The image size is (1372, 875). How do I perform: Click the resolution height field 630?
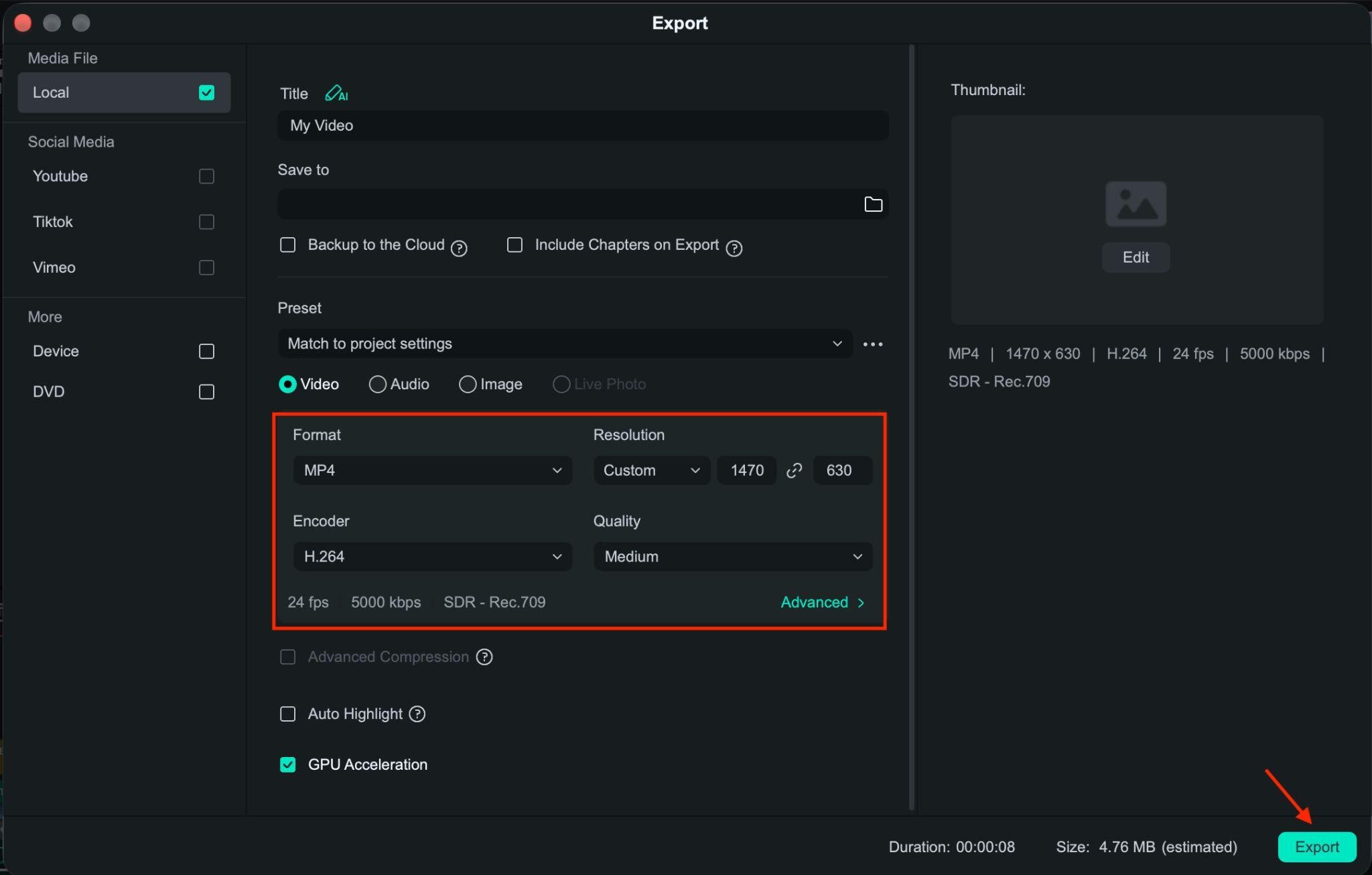[x=843, y=470]
